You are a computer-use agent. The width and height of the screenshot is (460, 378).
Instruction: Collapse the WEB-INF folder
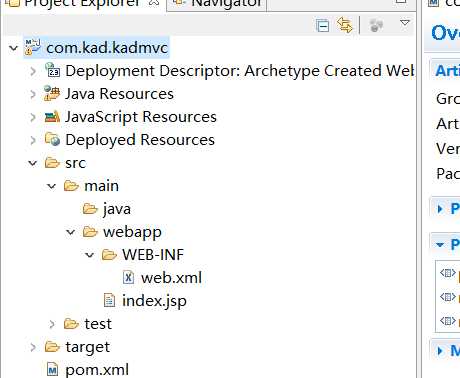89,255
